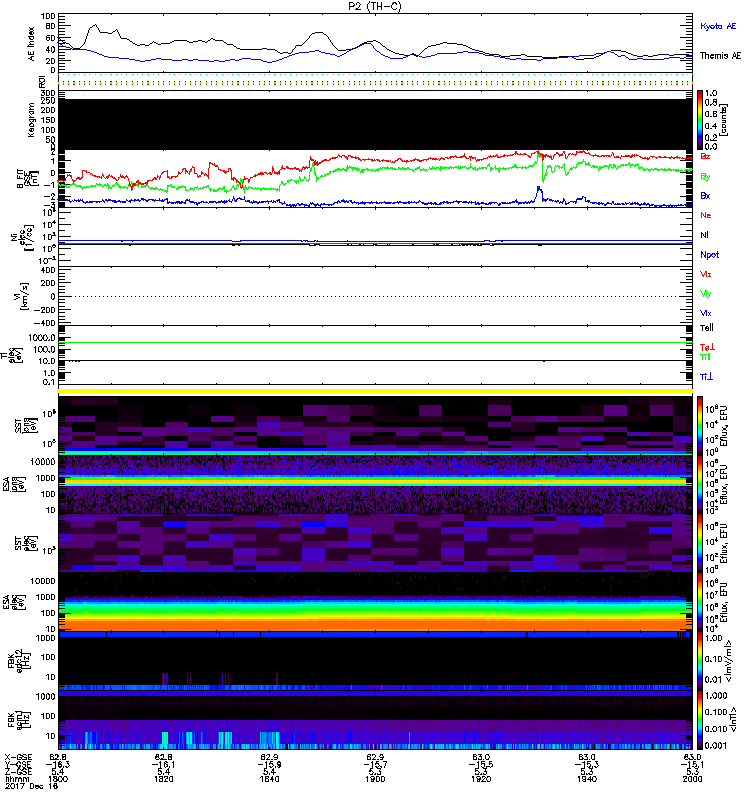
Task: Click the '<|nT|>' colorbar label
Action: [733, 720]
